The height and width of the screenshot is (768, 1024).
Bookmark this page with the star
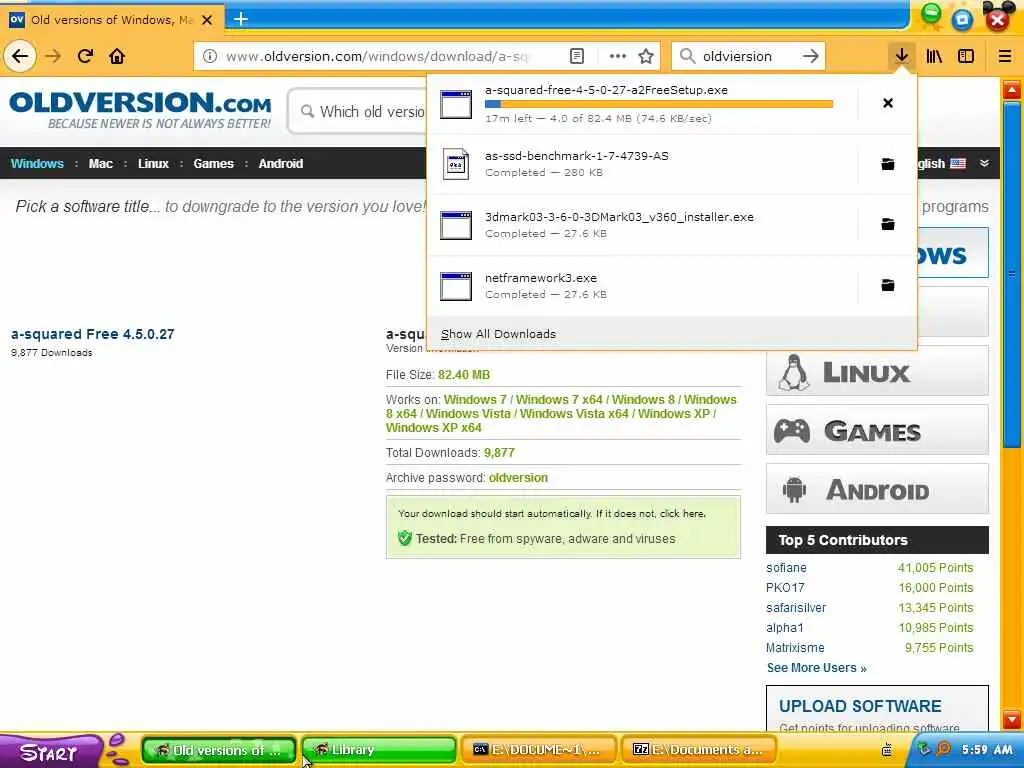pyautogui.click(x=646, y=56)
